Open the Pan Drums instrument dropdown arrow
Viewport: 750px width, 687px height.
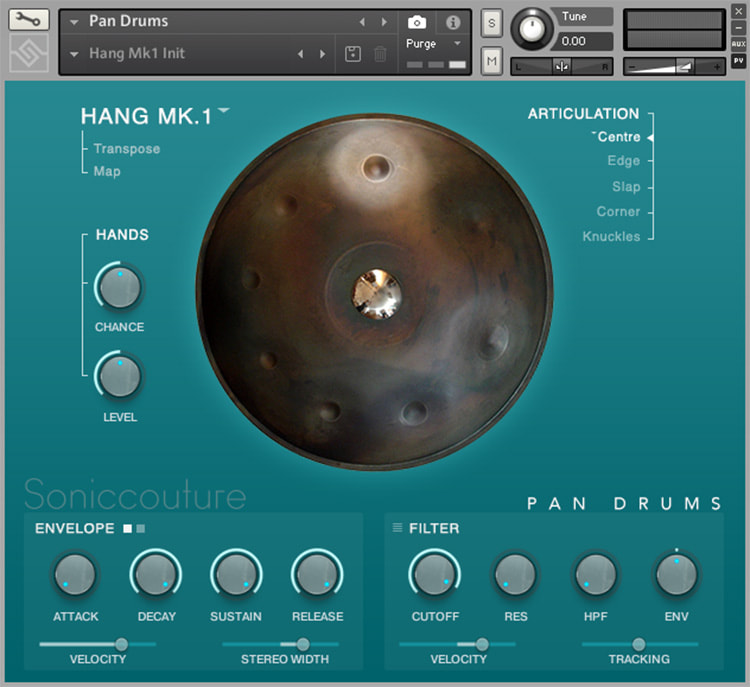(74, 22)
